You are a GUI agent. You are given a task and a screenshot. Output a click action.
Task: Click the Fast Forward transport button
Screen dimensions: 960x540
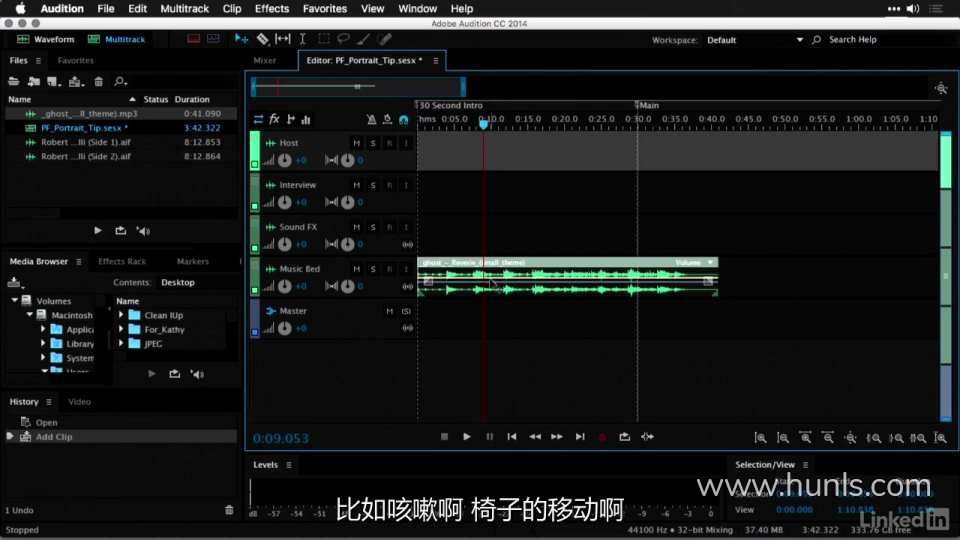tap(557, 437)
